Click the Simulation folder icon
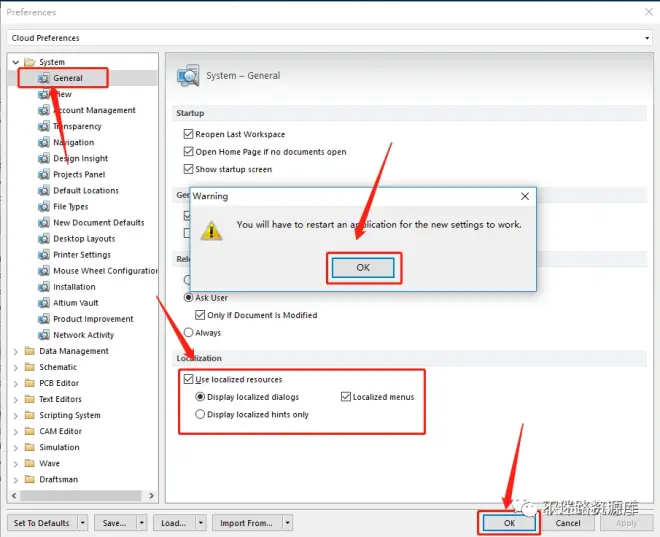 29,447
